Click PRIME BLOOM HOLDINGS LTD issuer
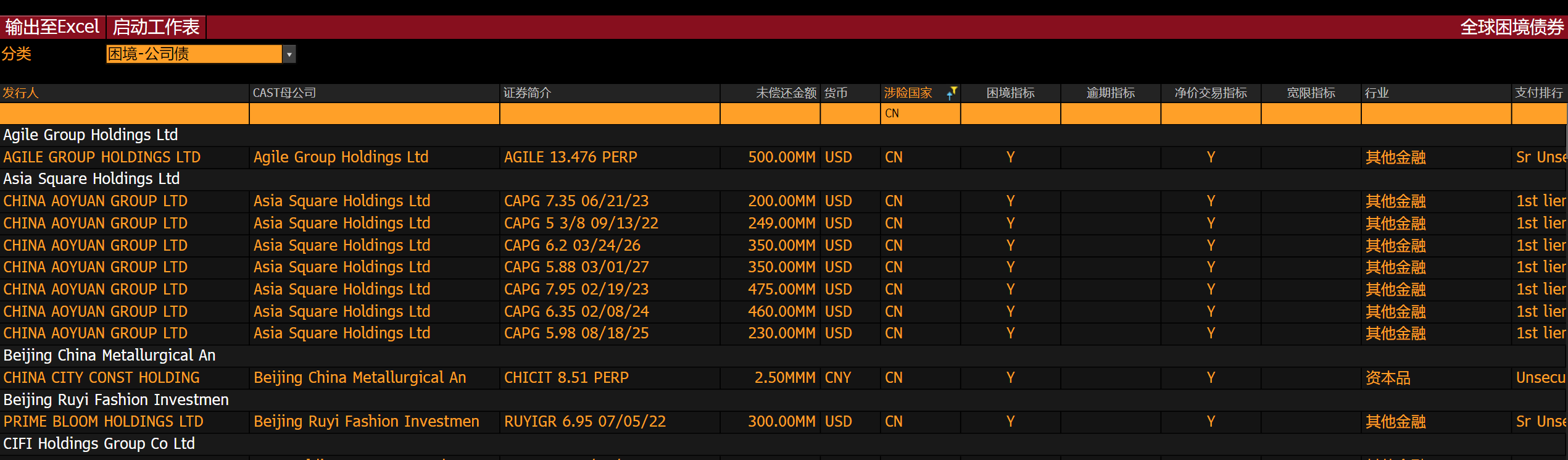Screen dimensions: 1568x460 (103, 422)
